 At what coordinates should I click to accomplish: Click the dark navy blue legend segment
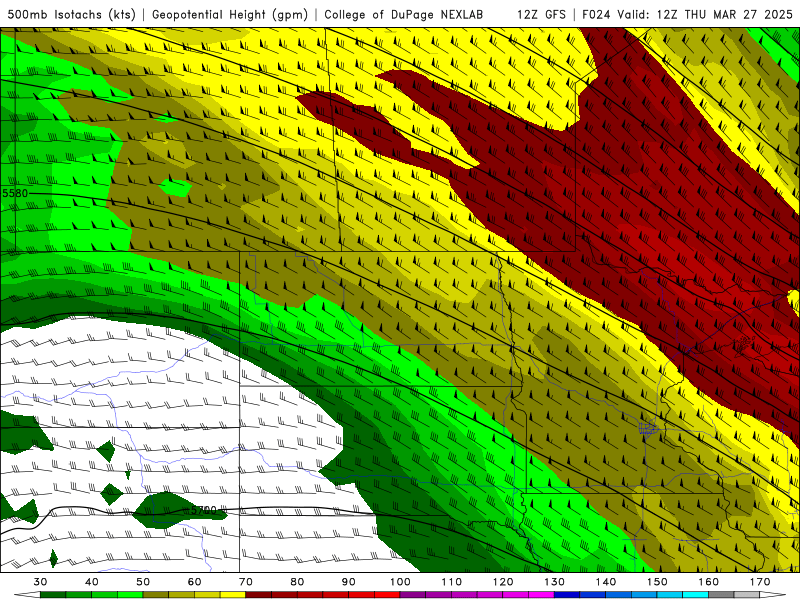(567, 595)
